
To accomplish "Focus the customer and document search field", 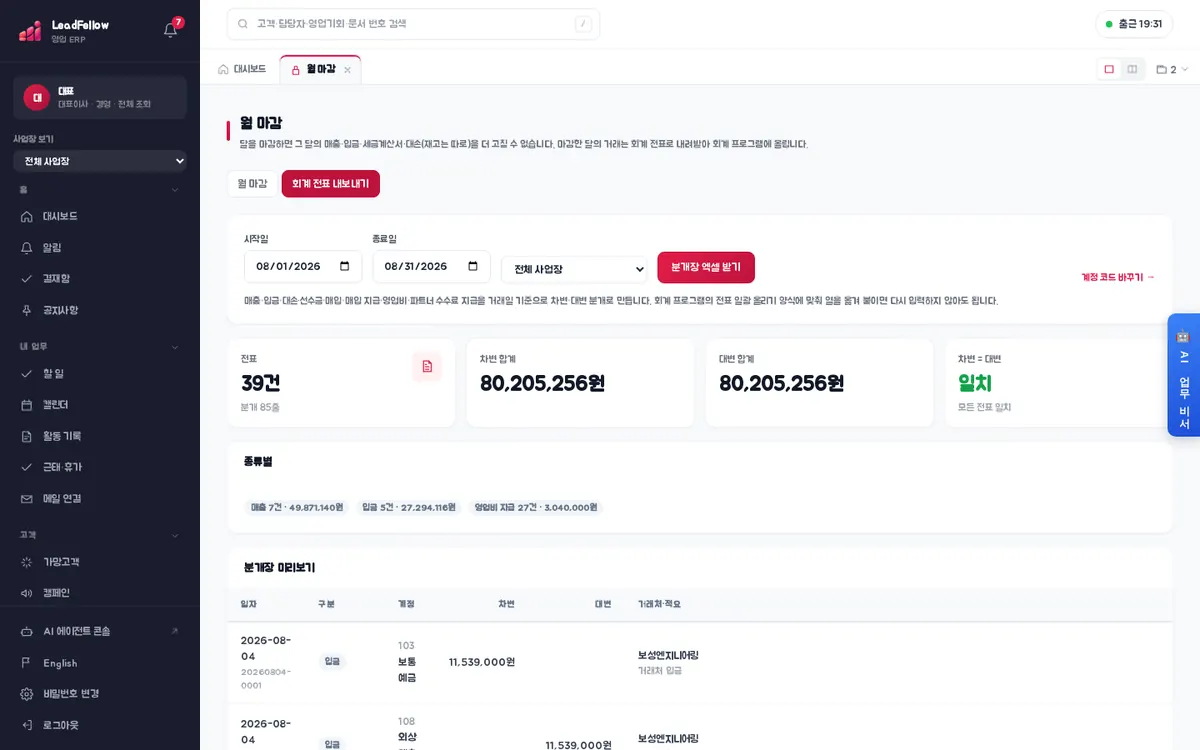I will point(413,24).
